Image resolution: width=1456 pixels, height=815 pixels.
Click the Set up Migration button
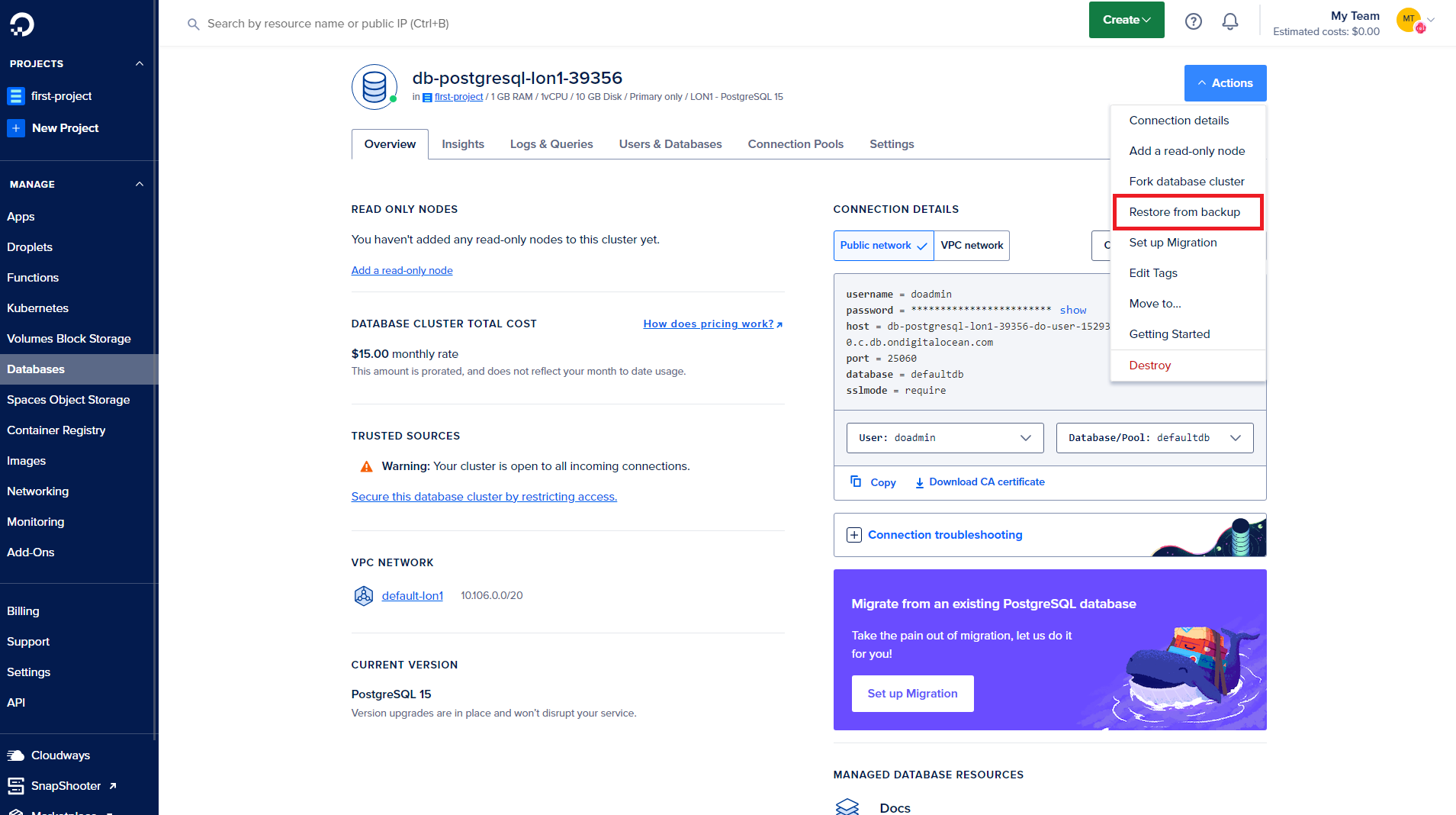[x=912, y=694]
